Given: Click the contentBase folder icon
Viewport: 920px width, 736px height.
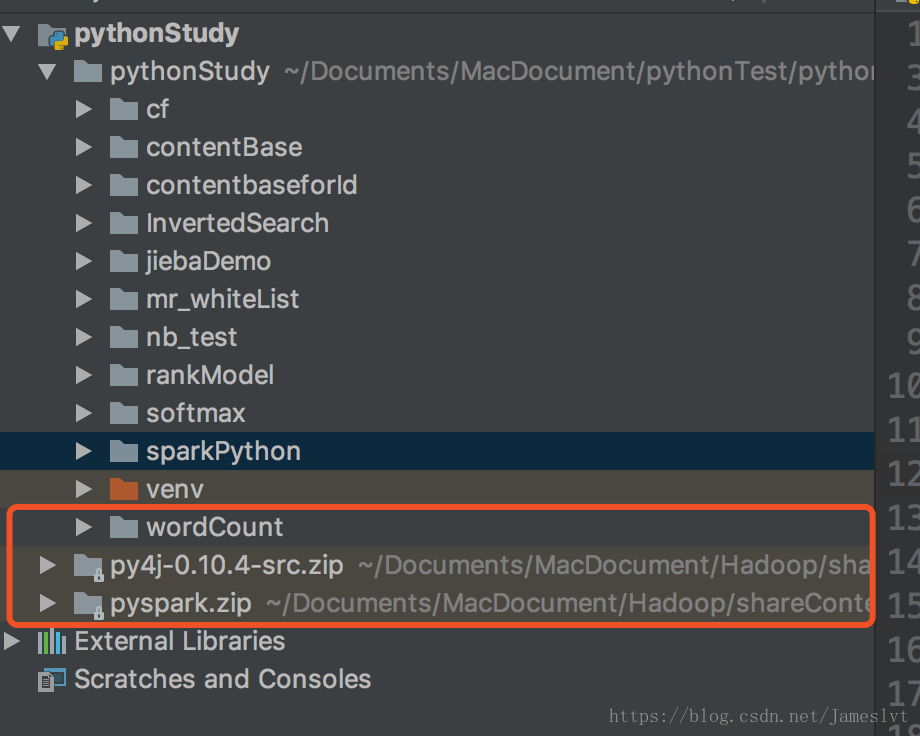Looking at the screenshot, I should tap(124, 147).
